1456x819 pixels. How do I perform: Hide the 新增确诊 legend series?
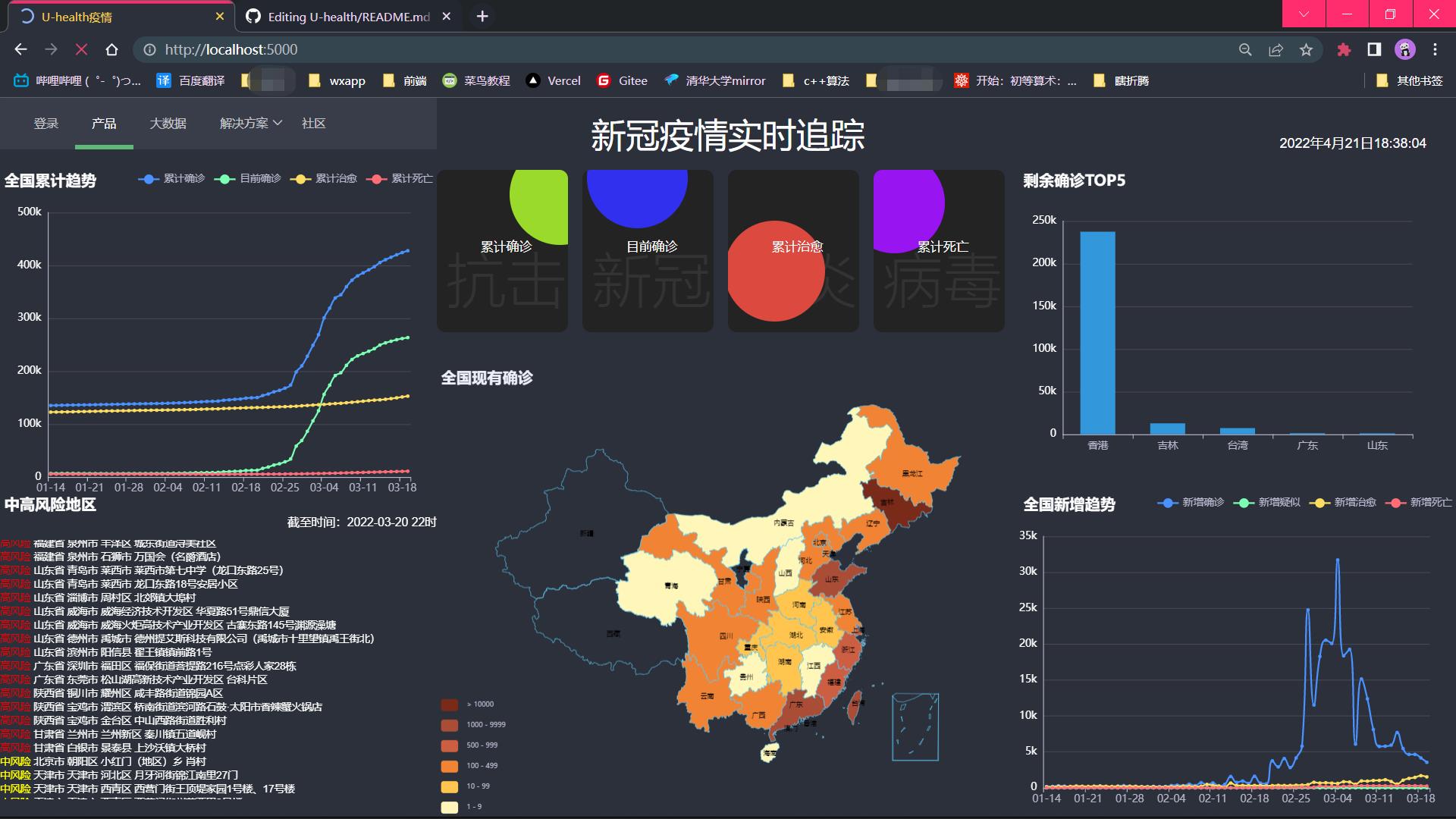(1191, 502)
